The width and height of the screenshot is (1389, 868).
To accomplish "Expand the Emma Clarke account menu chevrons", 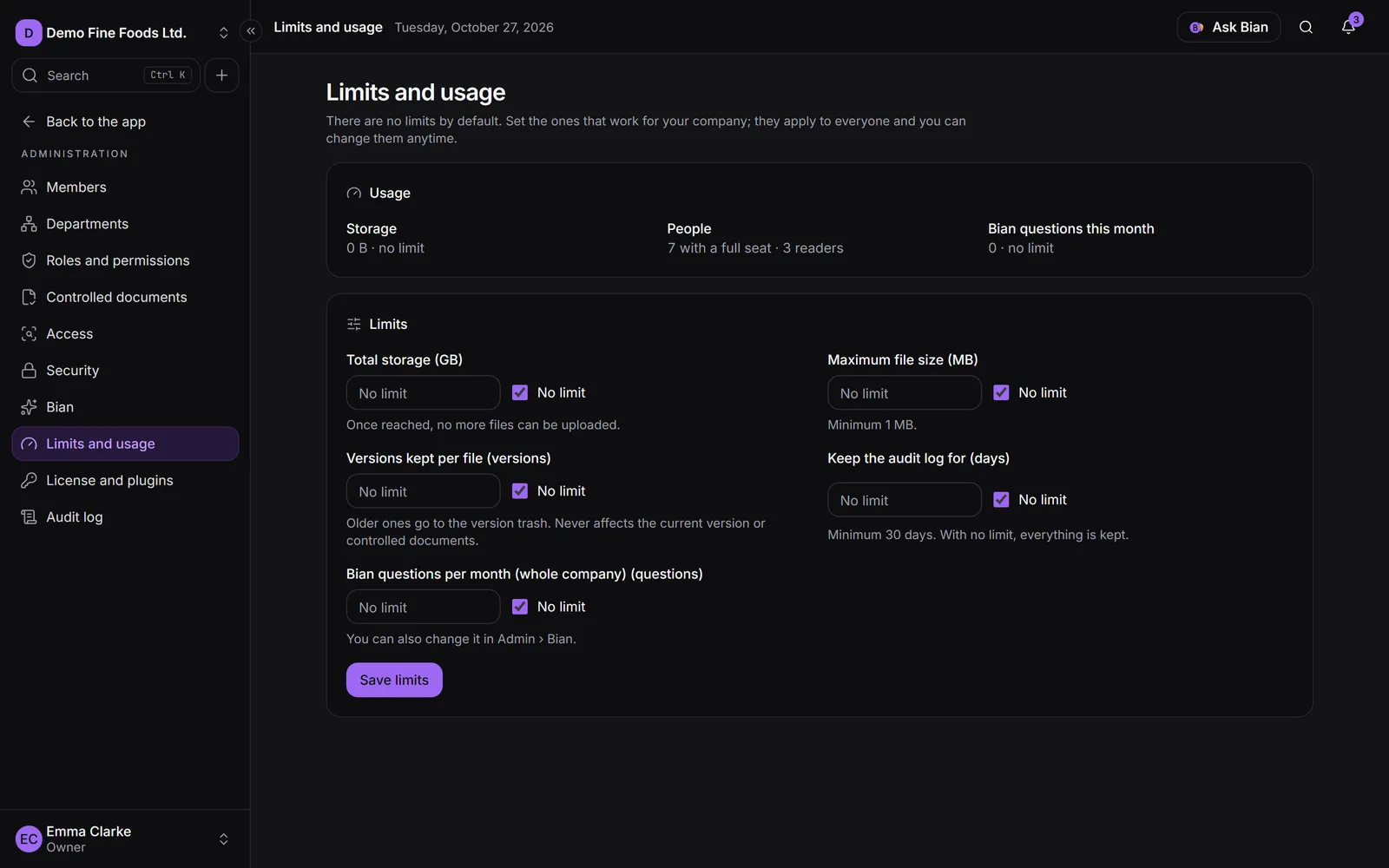I will click(x=223, y=839).
